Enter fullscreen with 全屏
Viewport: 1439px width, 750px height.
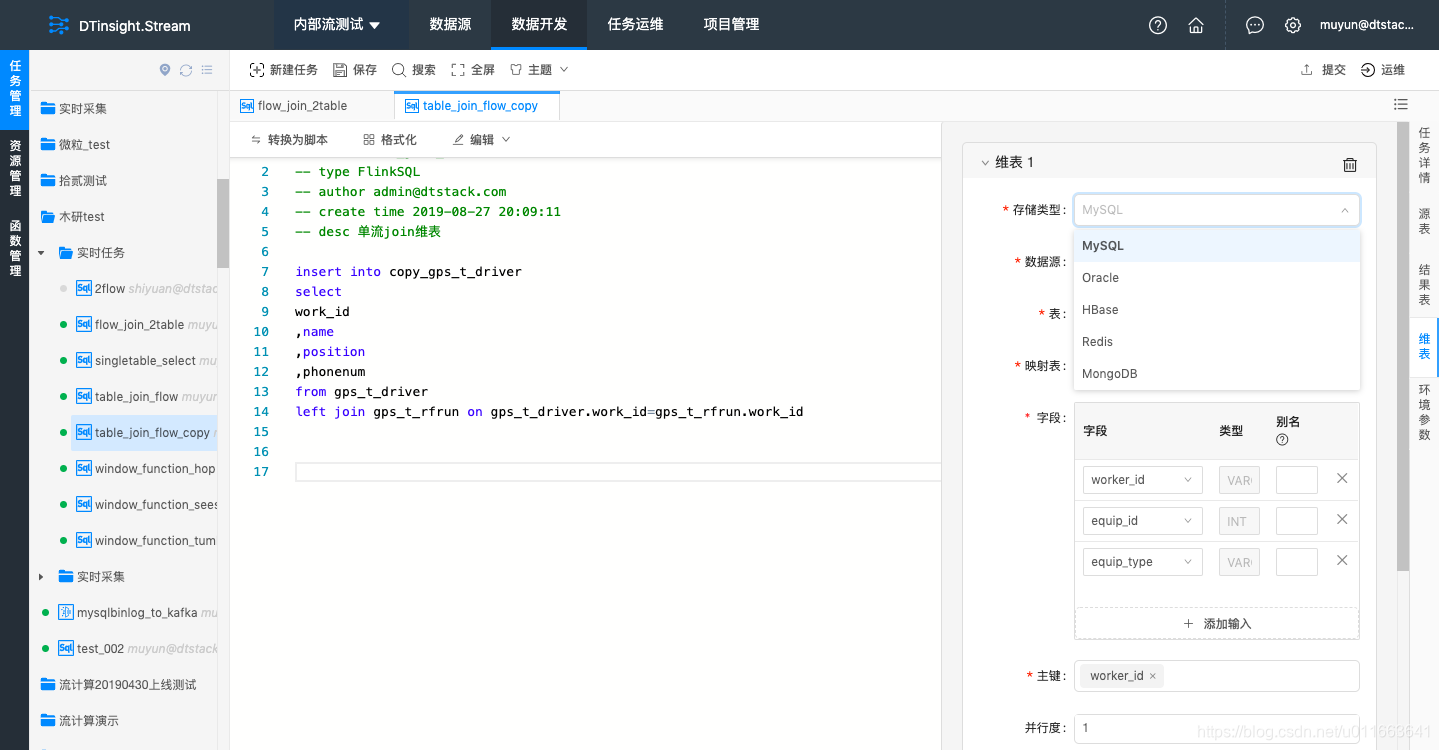click(473, 70)
